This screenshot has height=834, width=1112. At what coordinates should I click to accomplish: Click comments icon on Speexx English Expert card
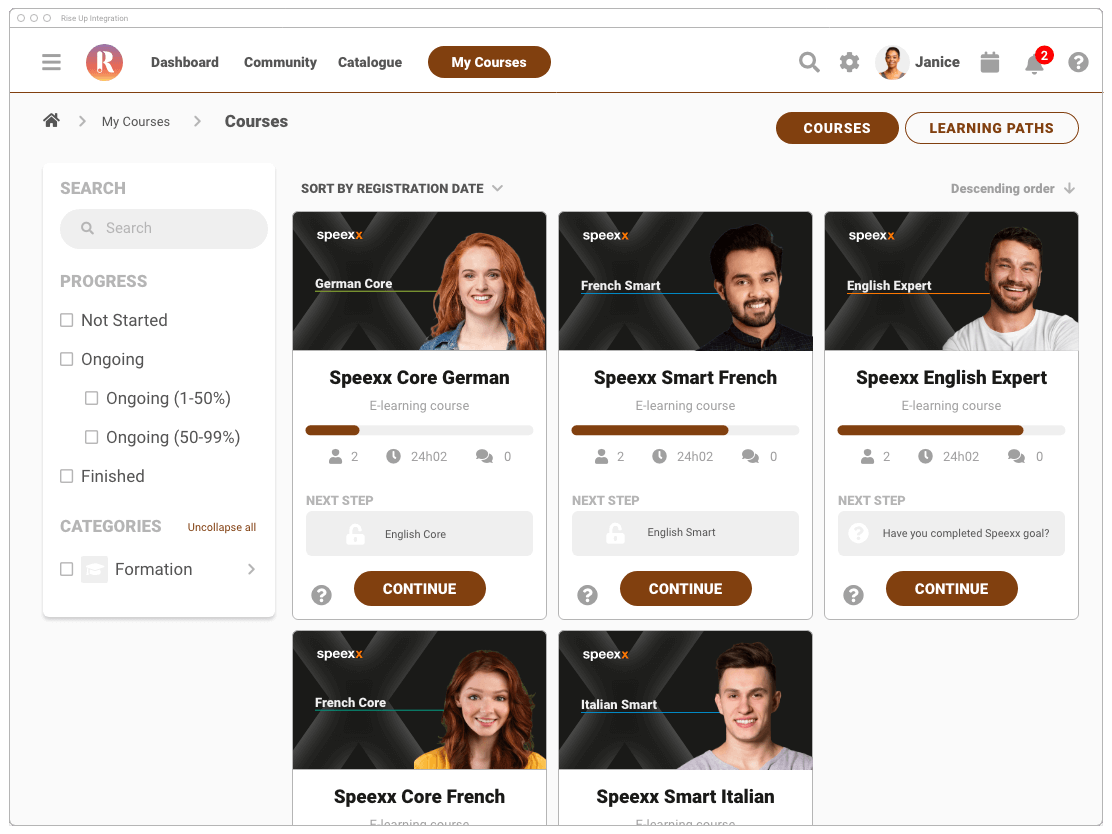point(1016,457)
